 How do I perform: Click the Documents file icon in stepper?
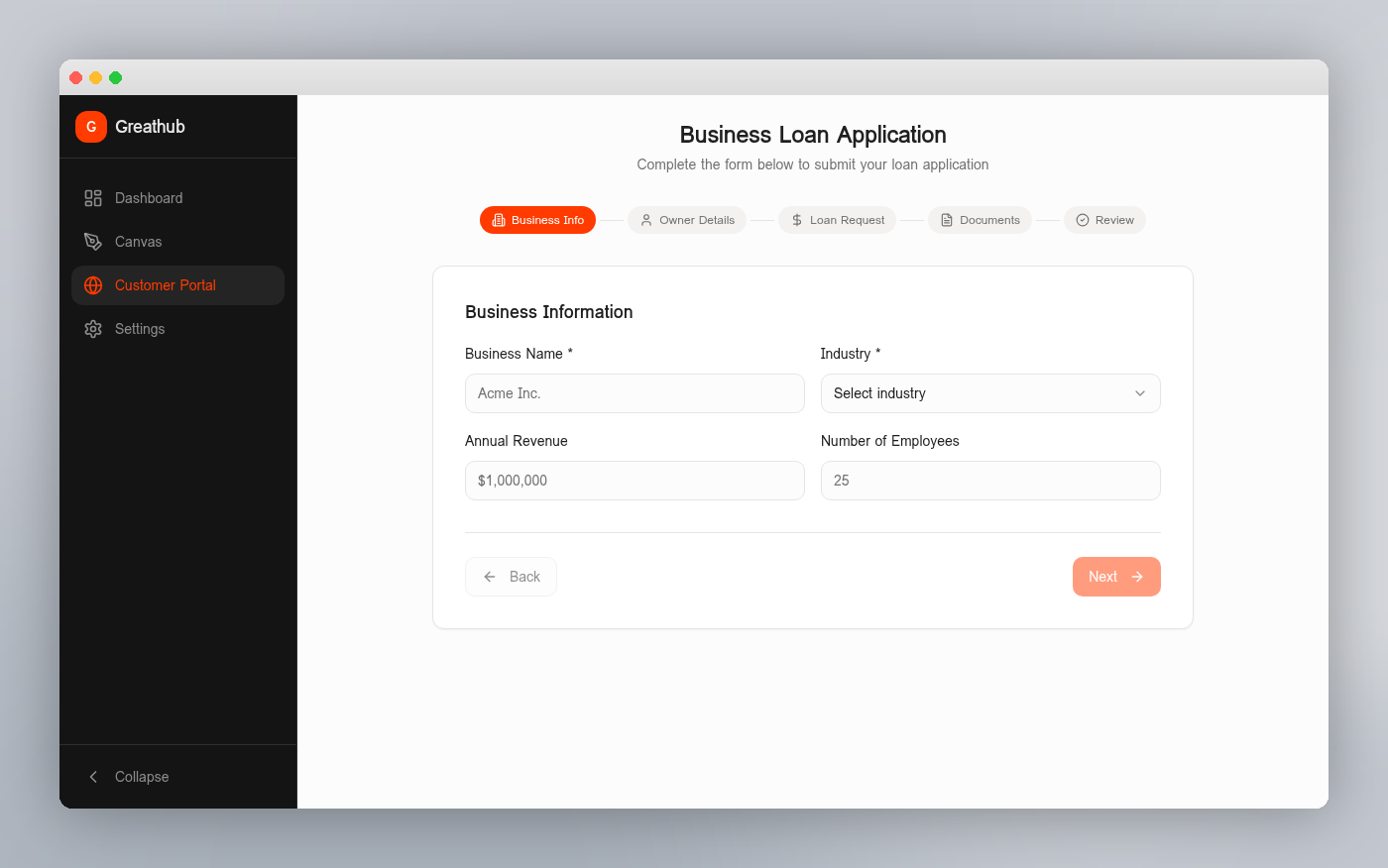pyautogui.click(x=947, y=220)
